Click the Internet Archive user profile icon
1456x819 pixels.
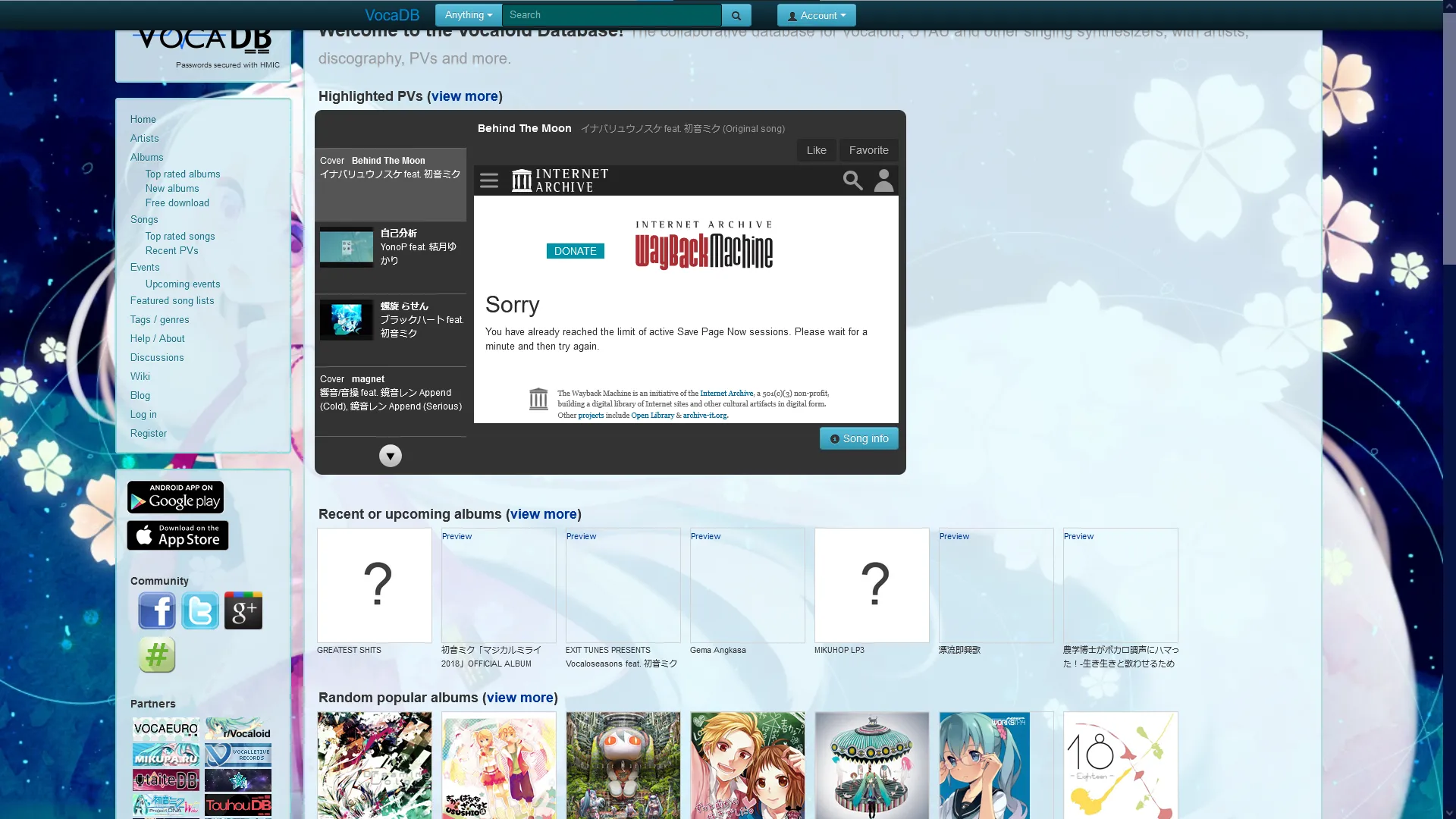883,180
